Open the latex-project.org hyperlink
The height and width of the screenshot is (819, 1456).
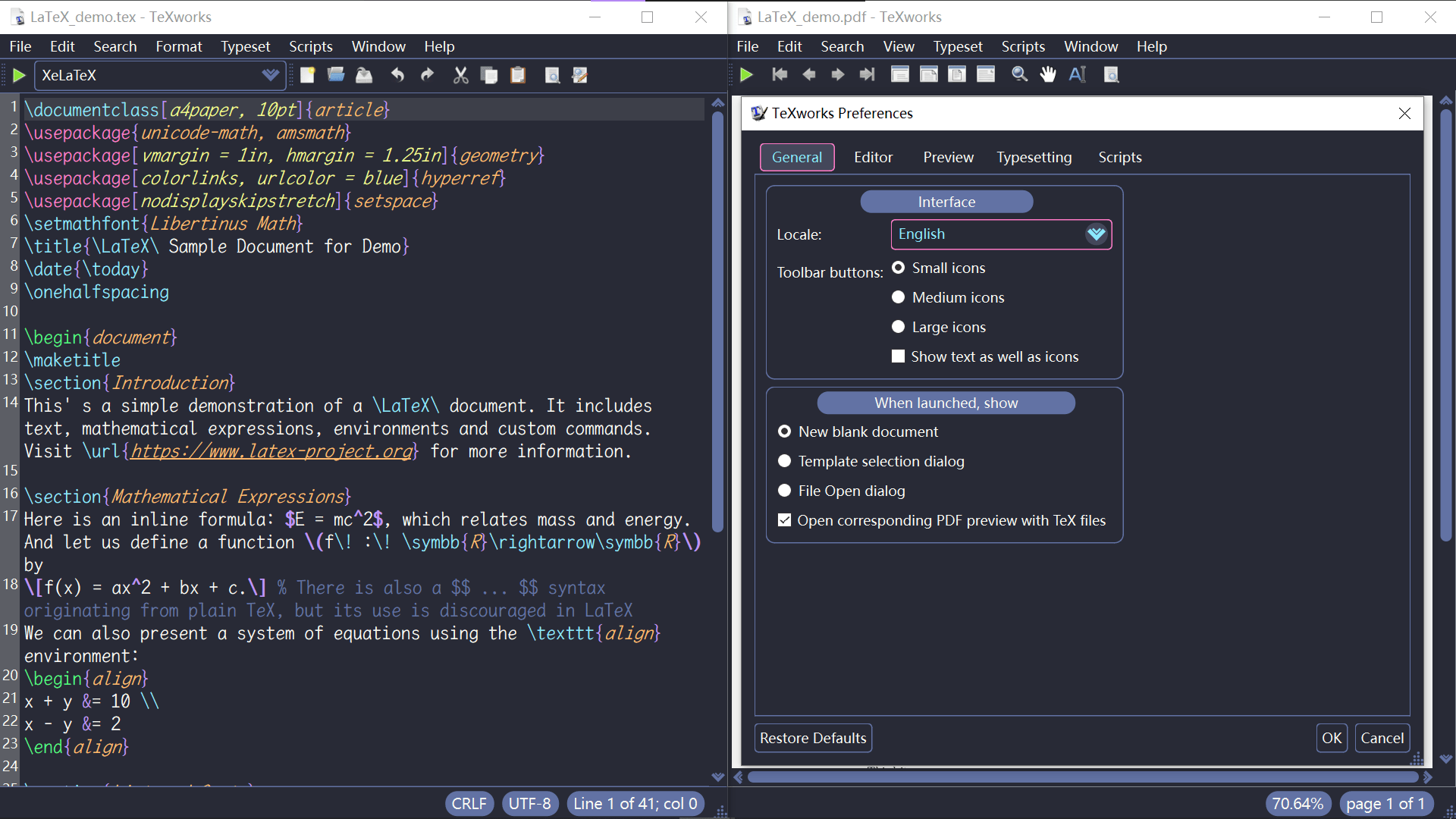(271, 451)
